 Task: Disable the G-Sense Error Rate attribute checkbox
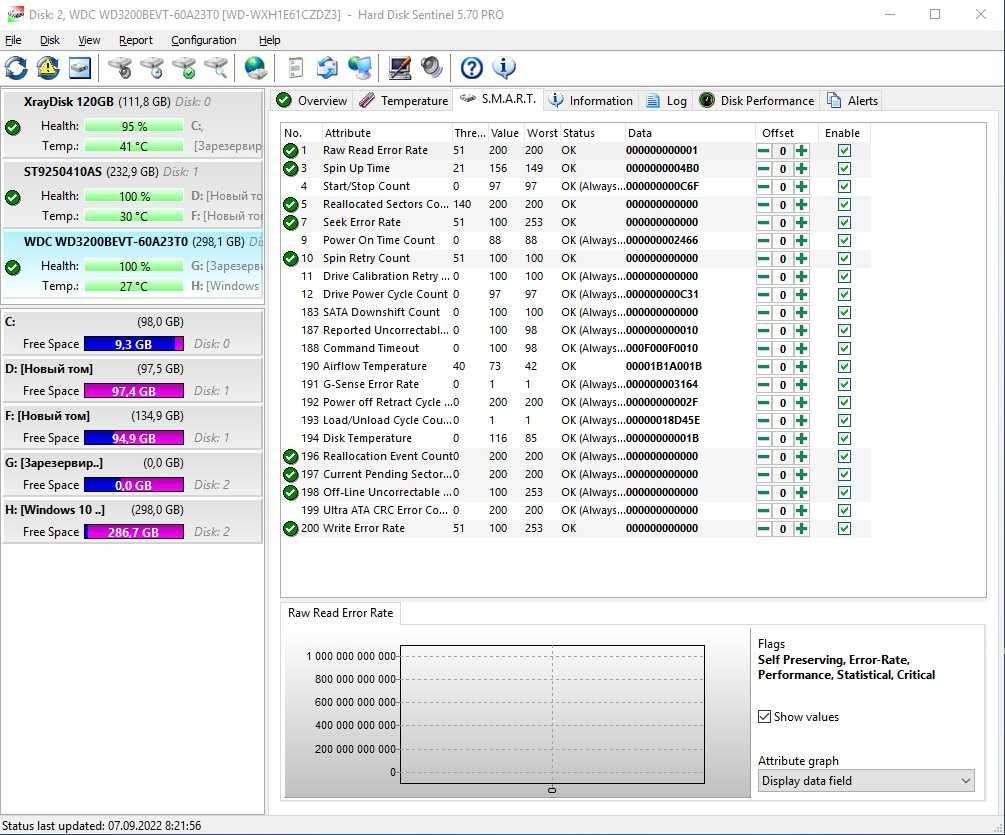[844, 384]
